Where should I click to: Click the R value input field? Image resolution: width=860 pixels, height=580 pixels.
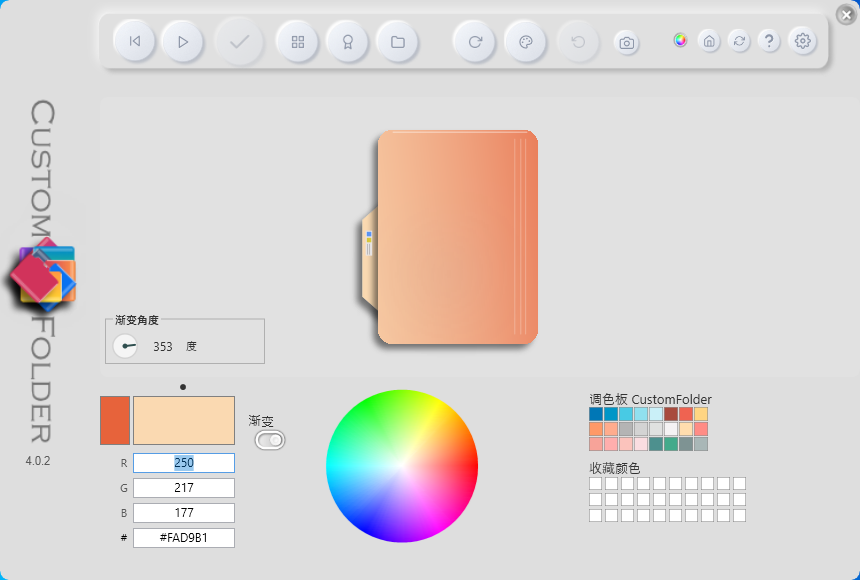pos(184,463)
